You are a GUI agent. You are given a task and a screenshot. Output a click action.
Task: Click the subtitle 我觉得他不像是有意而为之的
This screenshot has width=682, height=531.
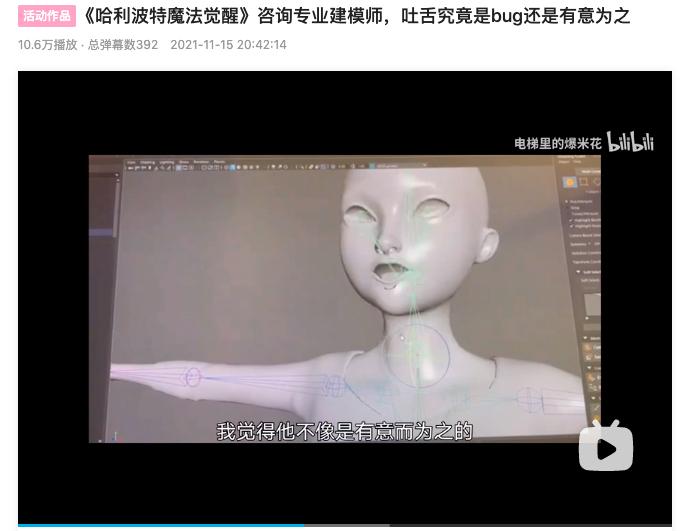344,431
